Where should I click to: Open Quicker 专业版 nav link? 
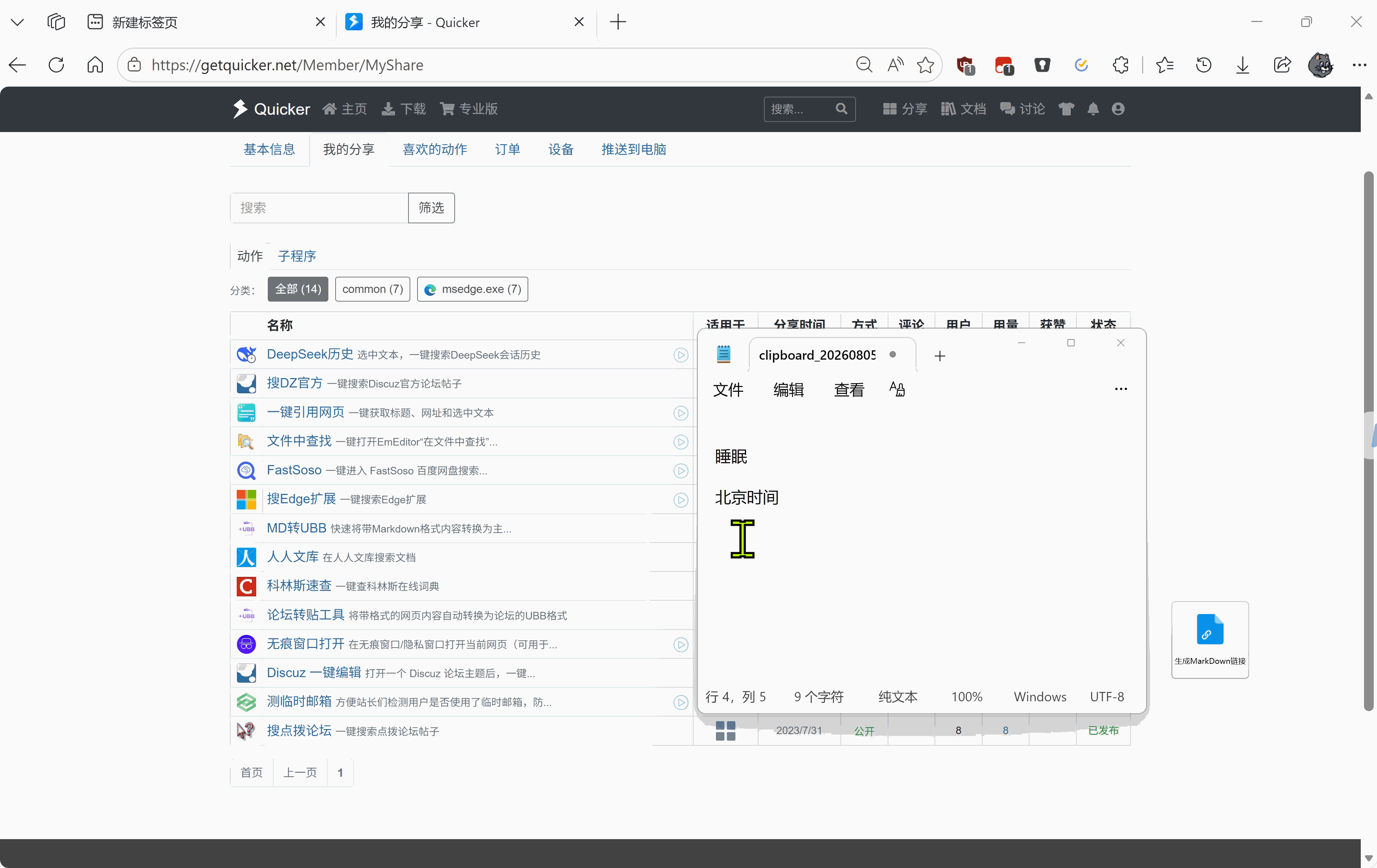click(469, 109)
